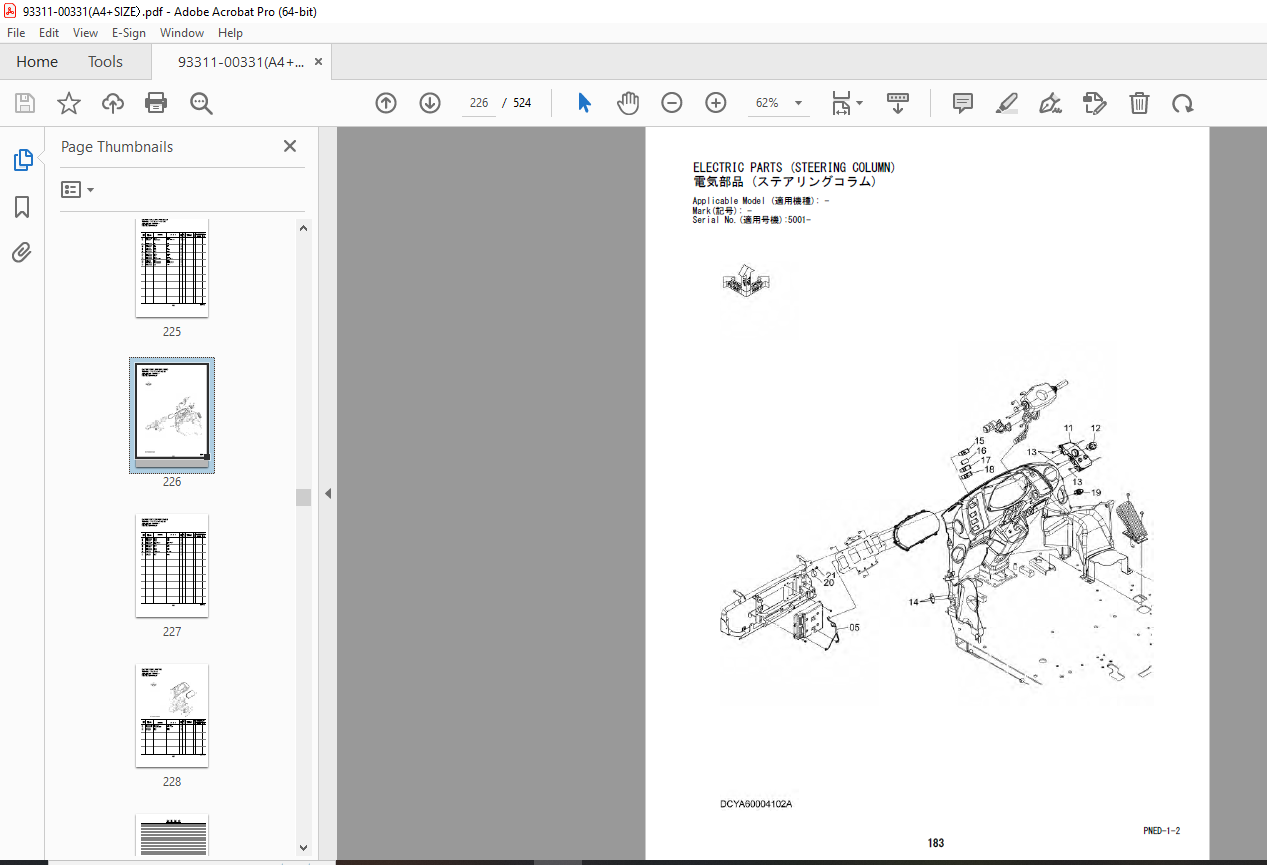The image size is (1267, 865).
Task: Open the Help menu
Action: point(230,33)
